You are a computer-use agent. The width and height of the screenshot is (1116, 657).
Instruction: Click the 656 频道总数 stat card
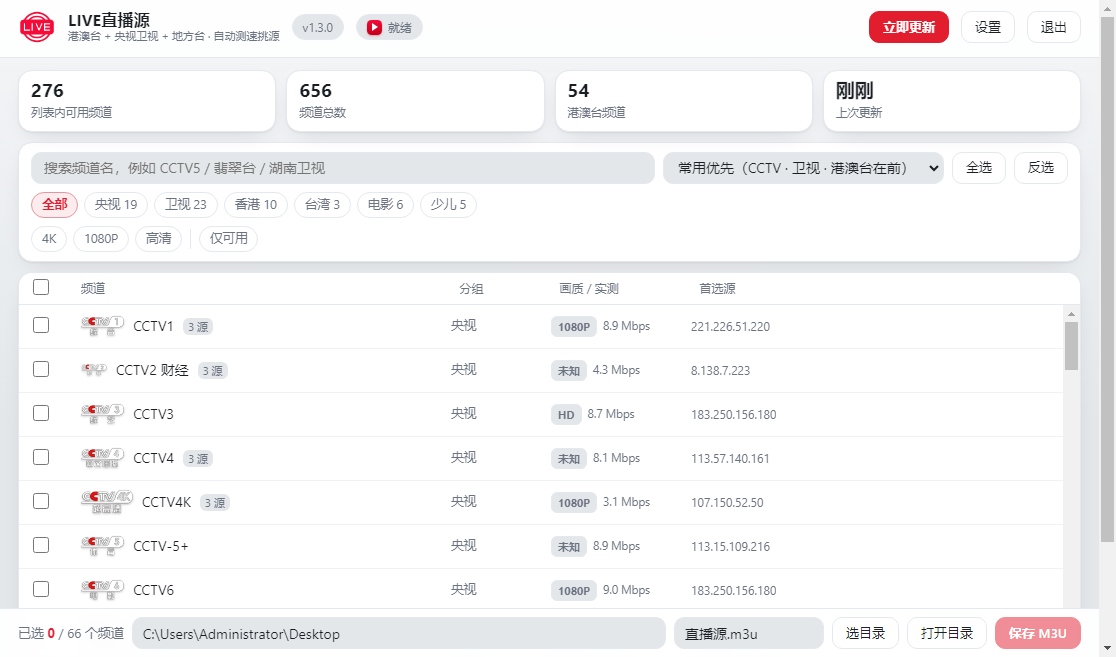[x=415, y=101]
